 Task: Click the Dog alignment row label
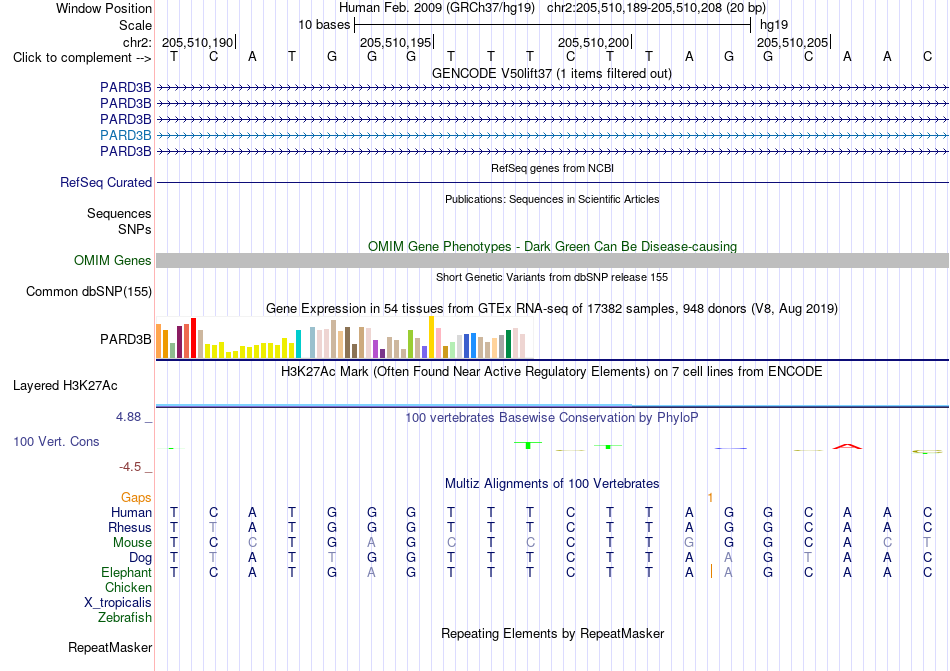pyautogui.click(x=140, y=558)
